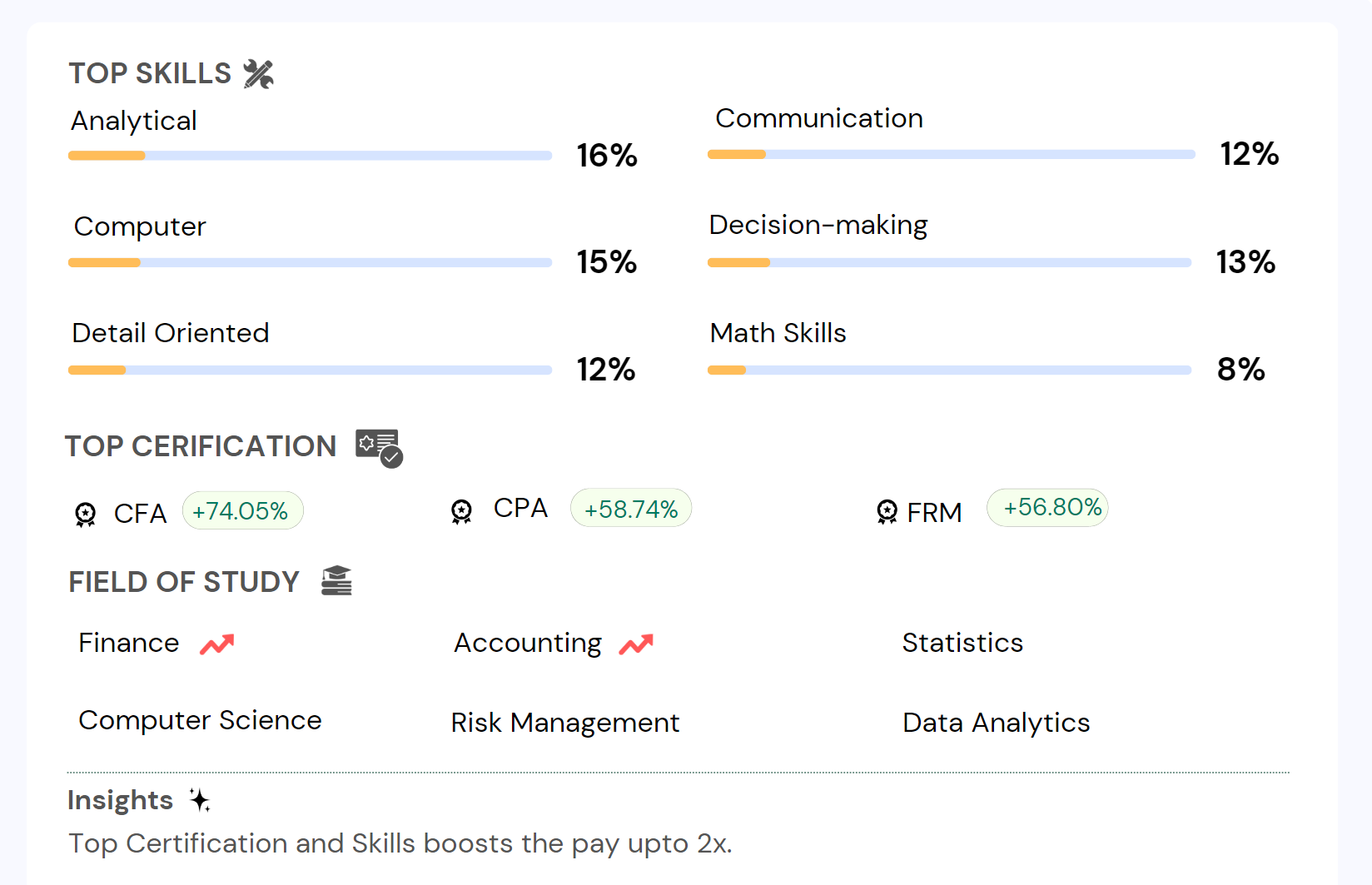The image size is (1372, 885).
Task: Select the CFA +74.05% badge
Action: [241, 511]
